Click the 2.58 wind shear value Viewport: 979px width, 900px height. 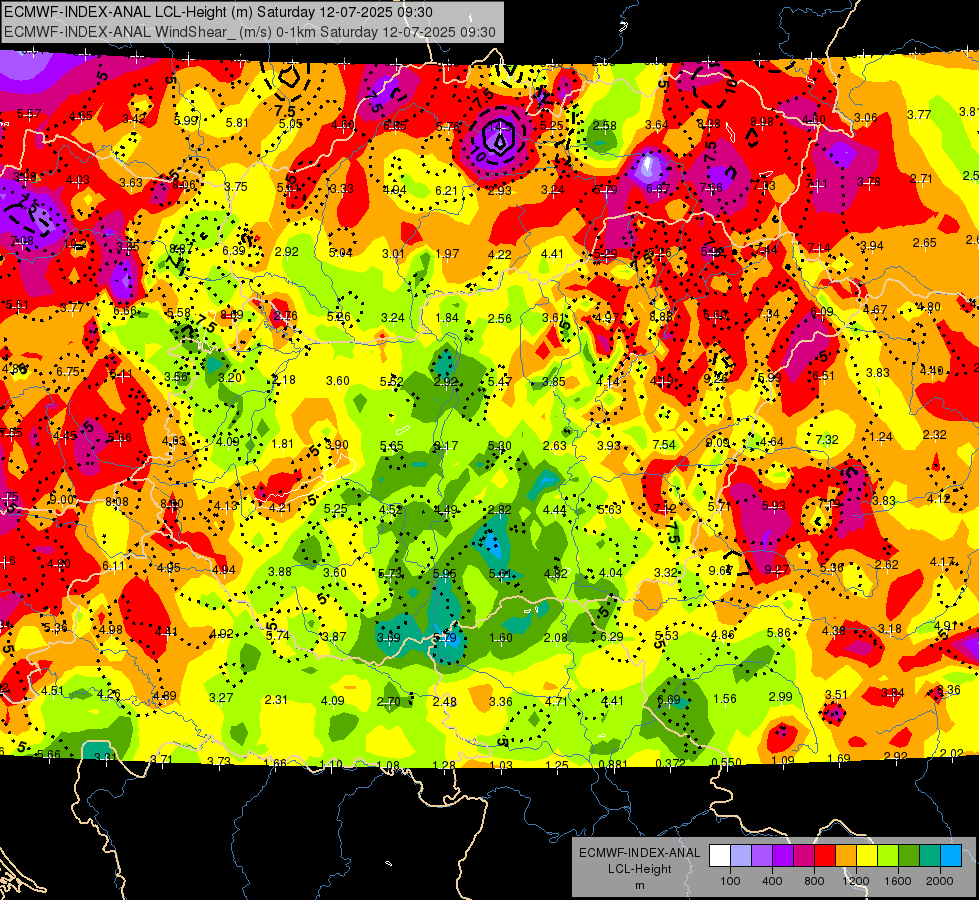click(x=604, y=126)
